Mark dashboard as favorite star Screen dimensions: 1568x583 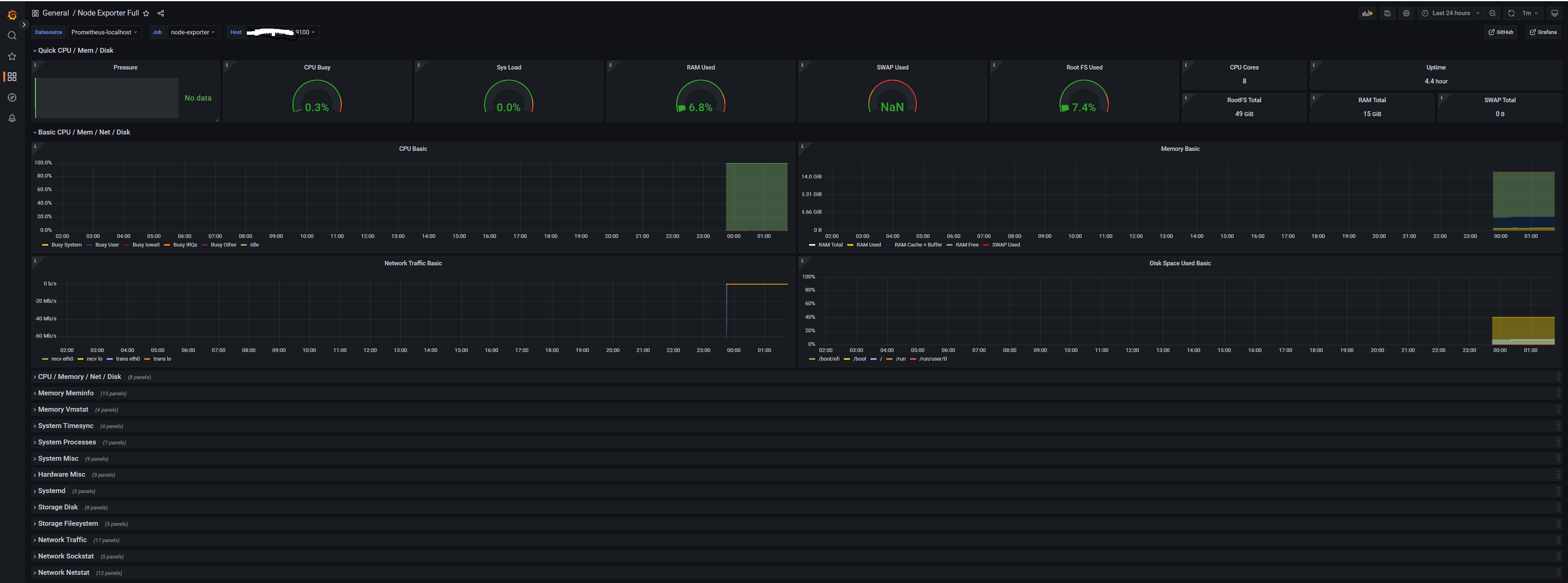click(146, 13)
